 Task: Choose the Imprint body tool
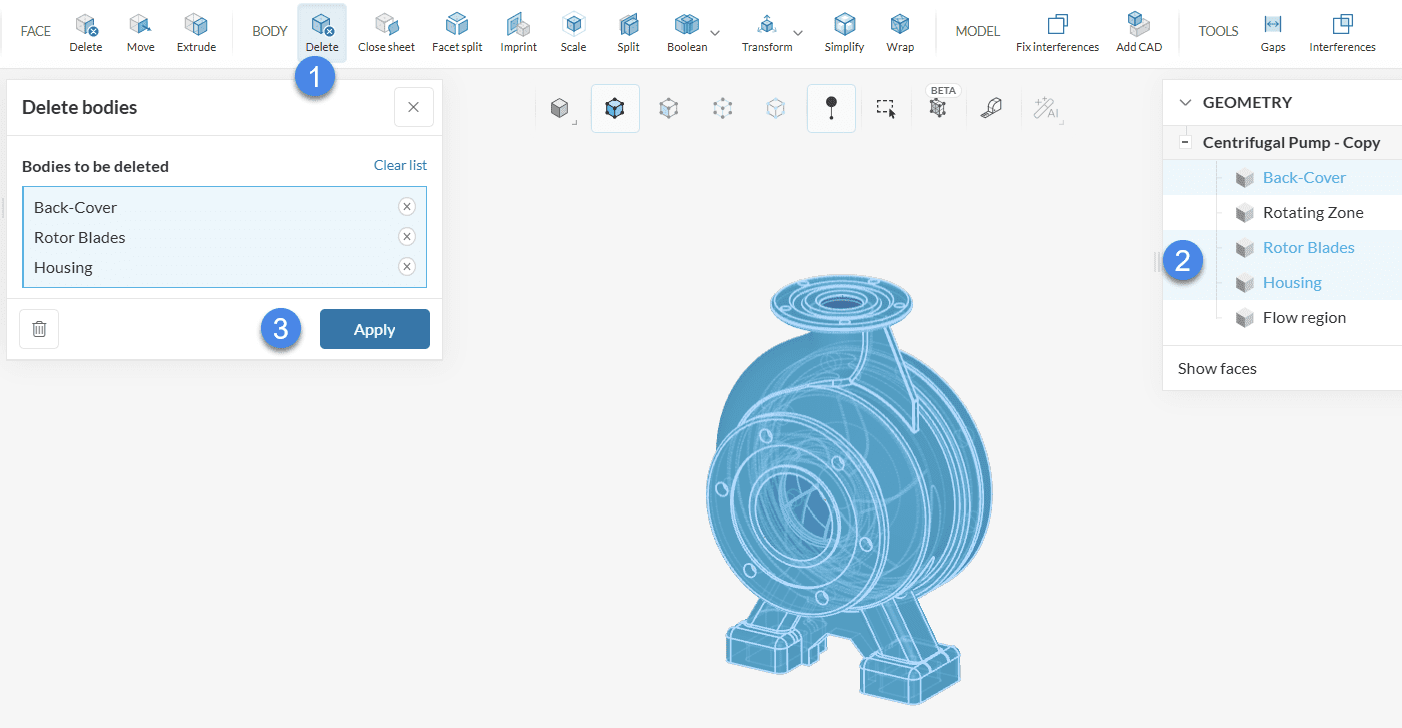518,32
